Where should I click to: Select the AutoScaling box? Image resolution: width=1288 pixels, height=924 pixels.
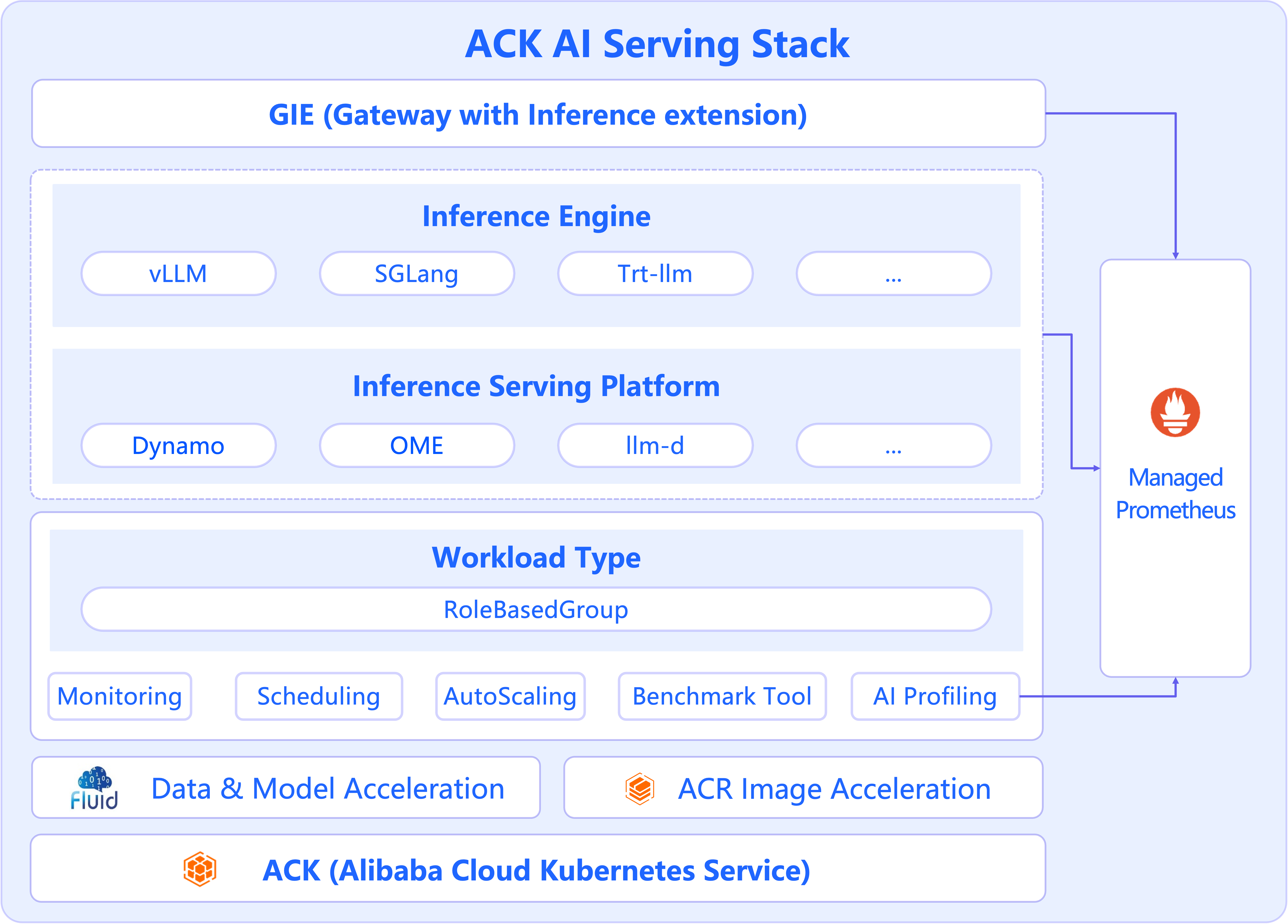[x=510, y=696]
